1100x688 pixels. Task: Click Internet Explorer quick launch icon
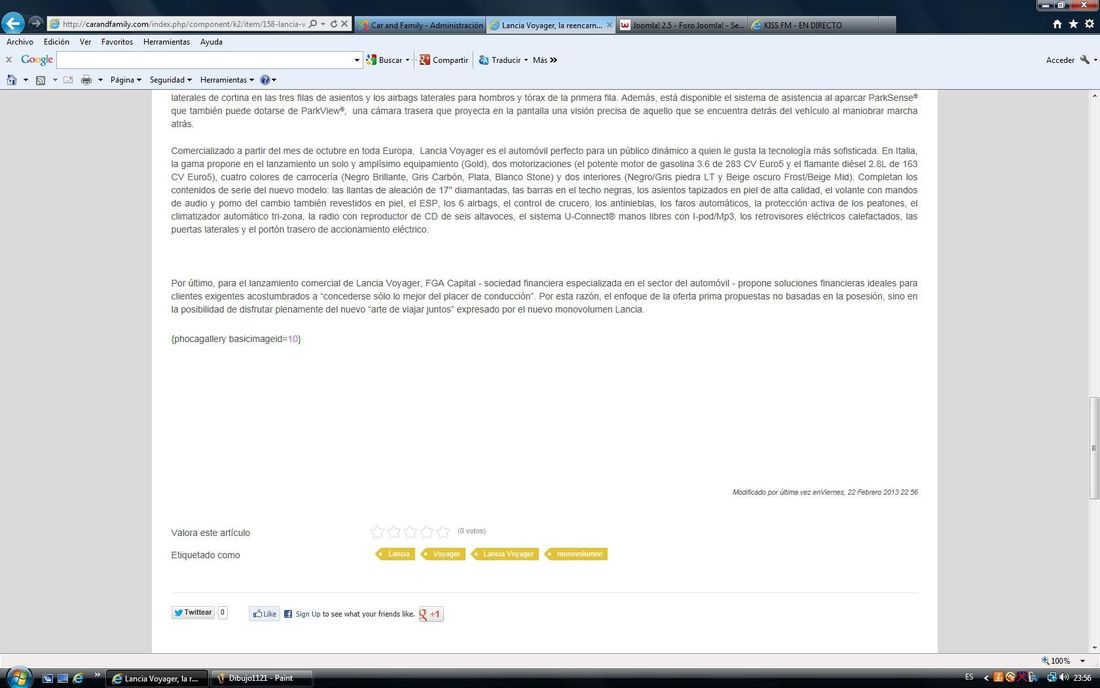coord(78,678)
